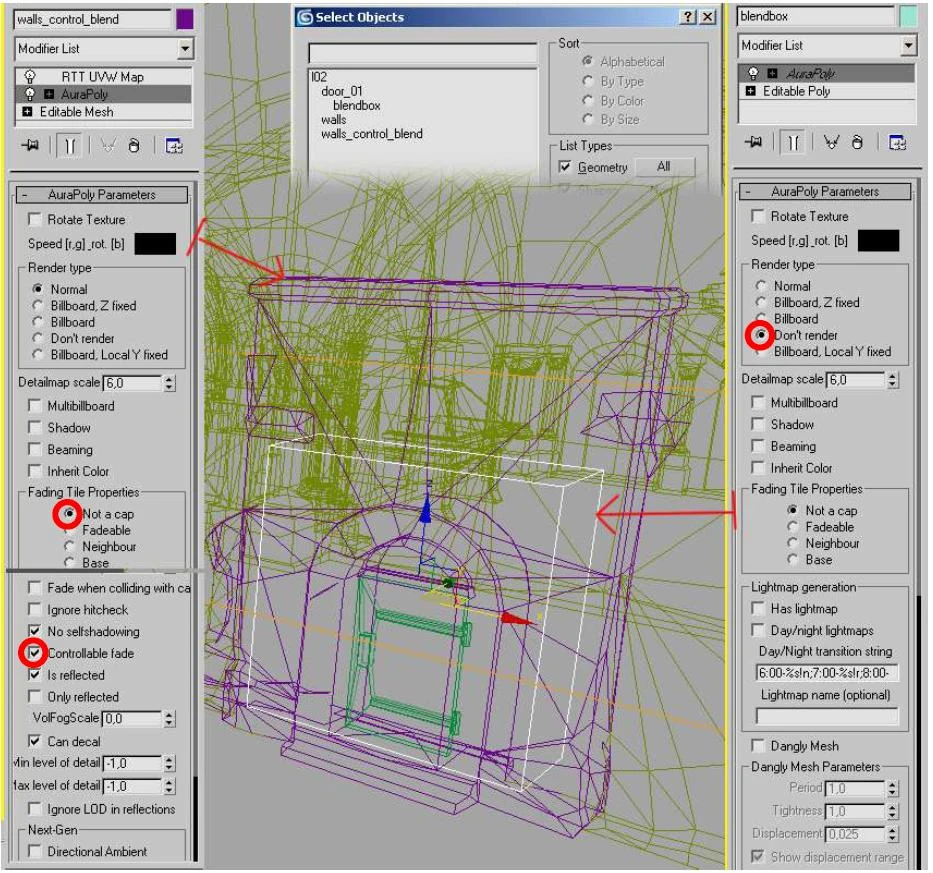
Task: Expand Editable Poly in blendbox stack
Action: point(751,91)
